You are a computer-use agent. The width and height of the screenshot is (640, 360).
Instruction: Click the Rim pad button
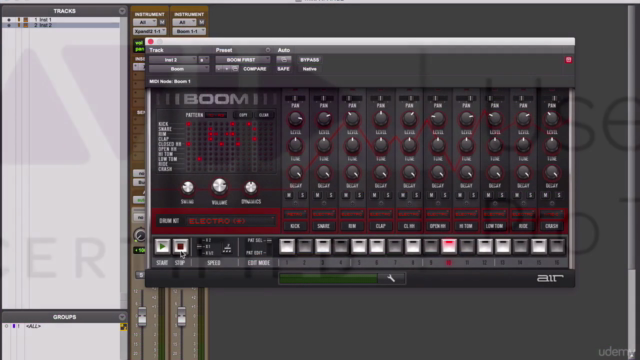(352, 226)
